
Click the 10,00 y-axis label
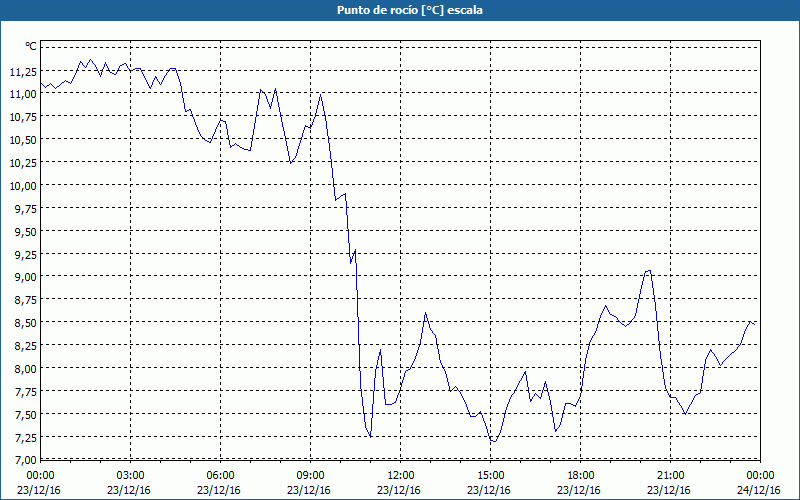click(23, 186)
